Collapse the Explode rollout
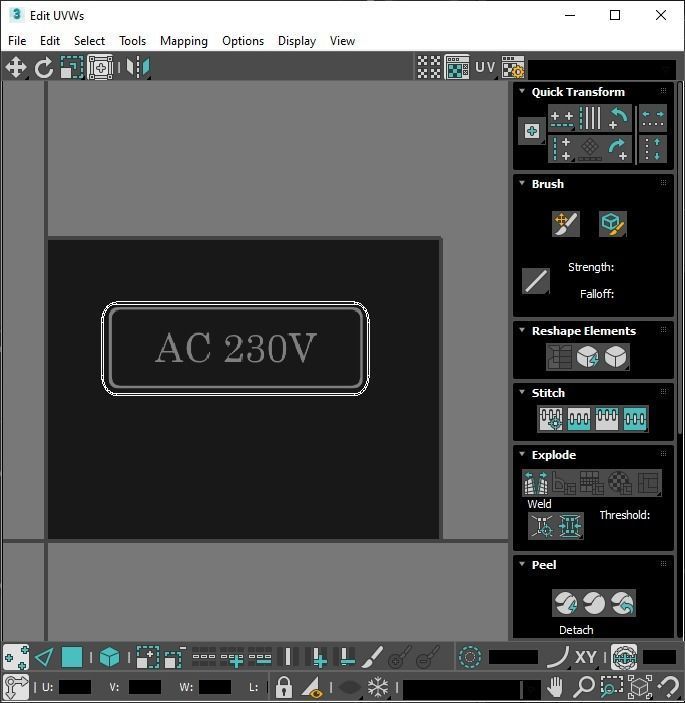This screenshot has height=703, width=685. (522, 454)
